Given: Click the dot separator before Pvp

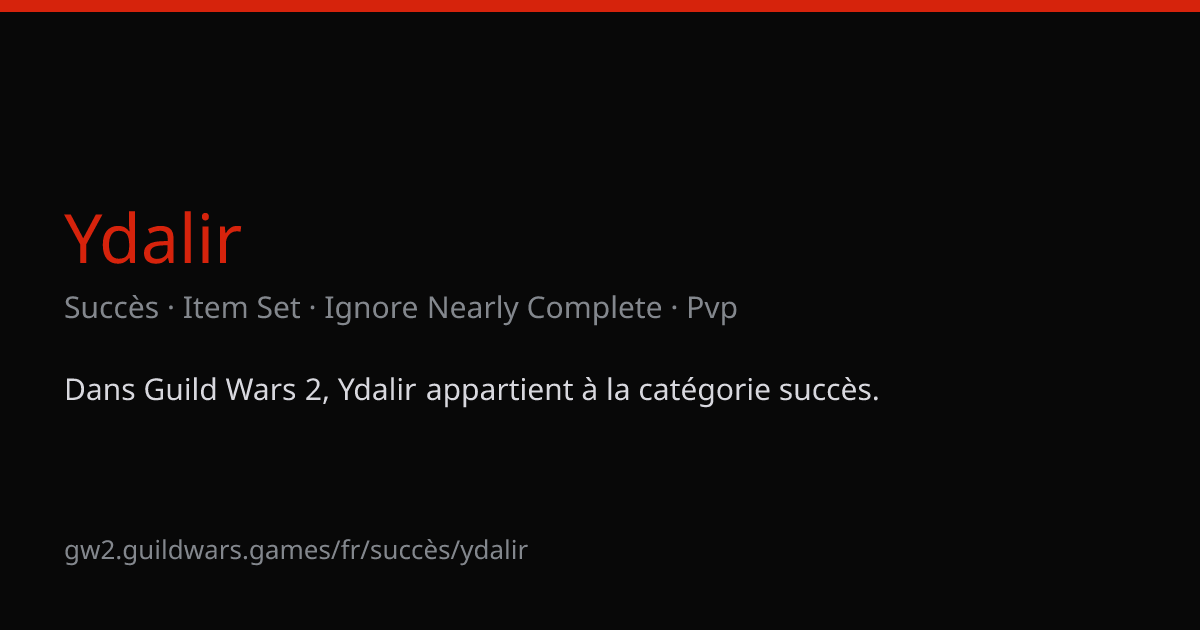Looking at the screenshot, I should (x=674, y=308).
